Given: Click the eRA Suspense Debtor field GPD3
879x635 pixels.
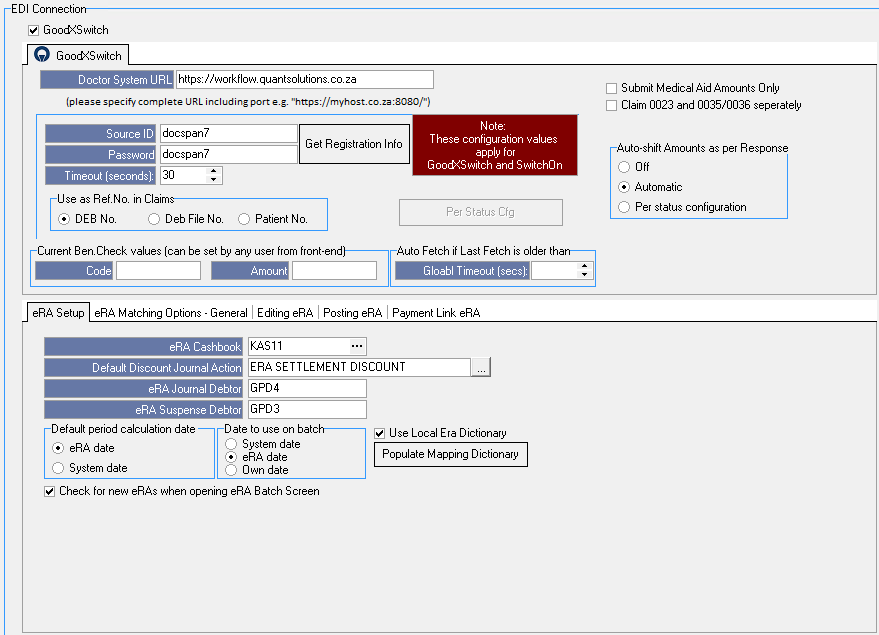Looking at the screenshot, I should 307,409.
